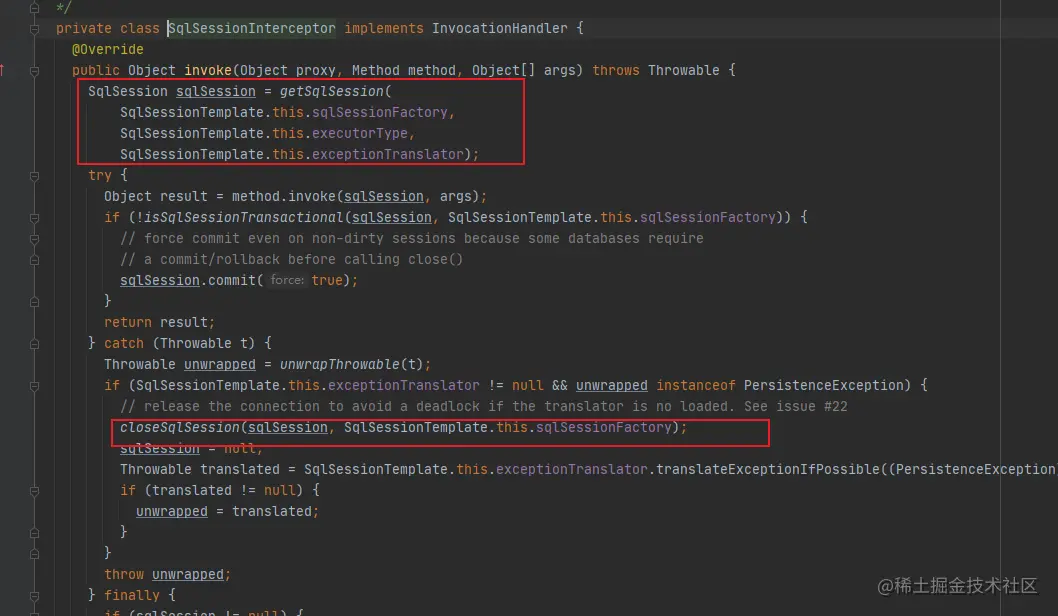Screen dimensions: 1058x616
Task: Click the true literal in commit call
Action: point(327,280)
